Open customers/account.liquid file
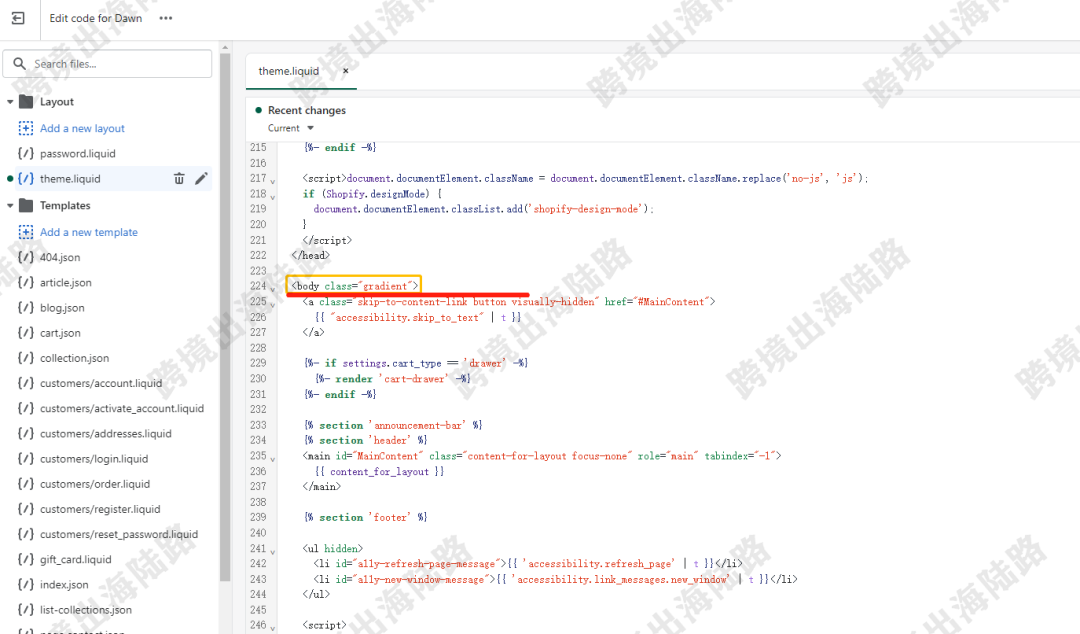Screen dimensions: 1080x634 coord(101,383)
